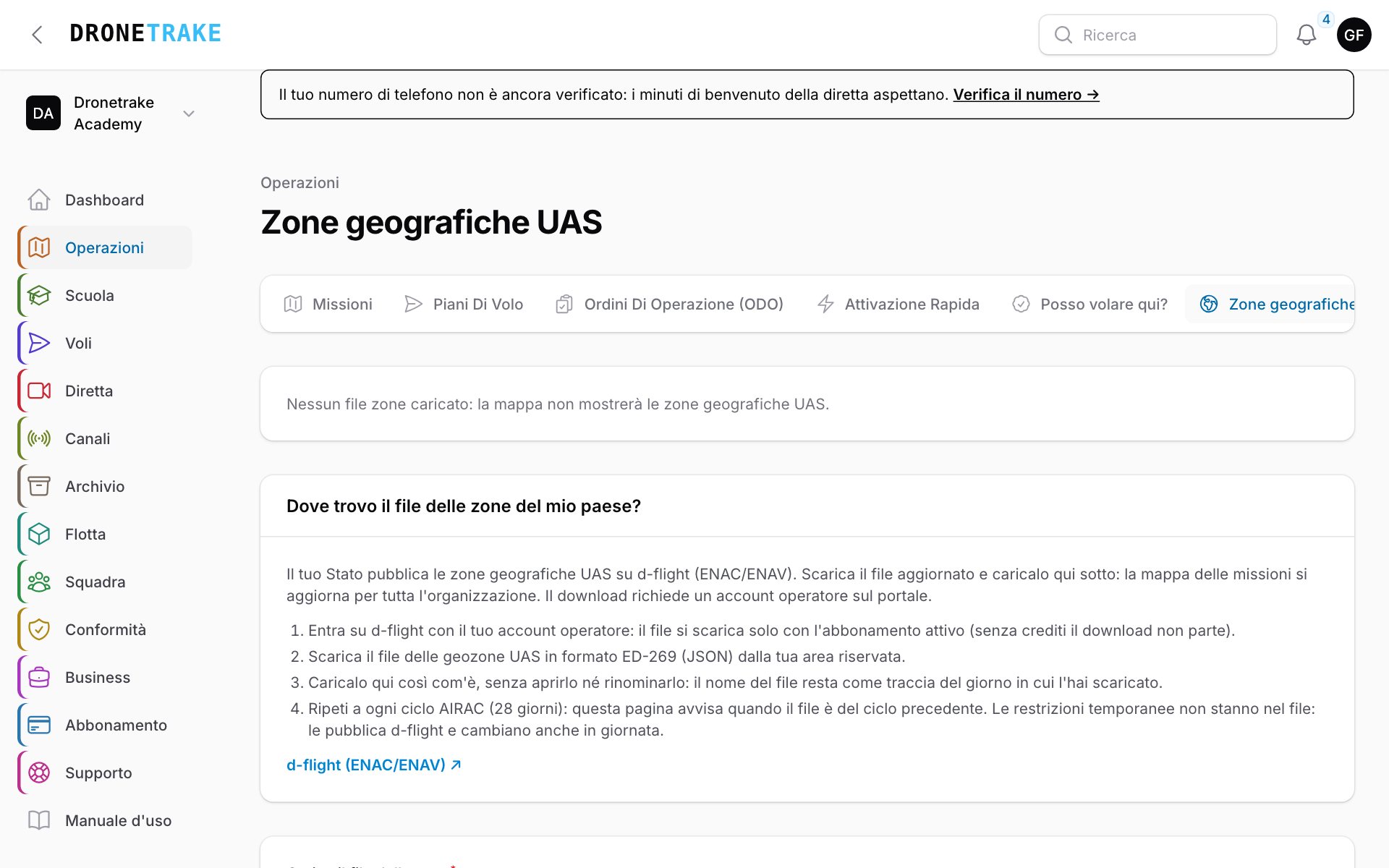Open the Ordini Di Operazione (ODO) tab
Screen dimensions: 1389x868
coord(669,304)
